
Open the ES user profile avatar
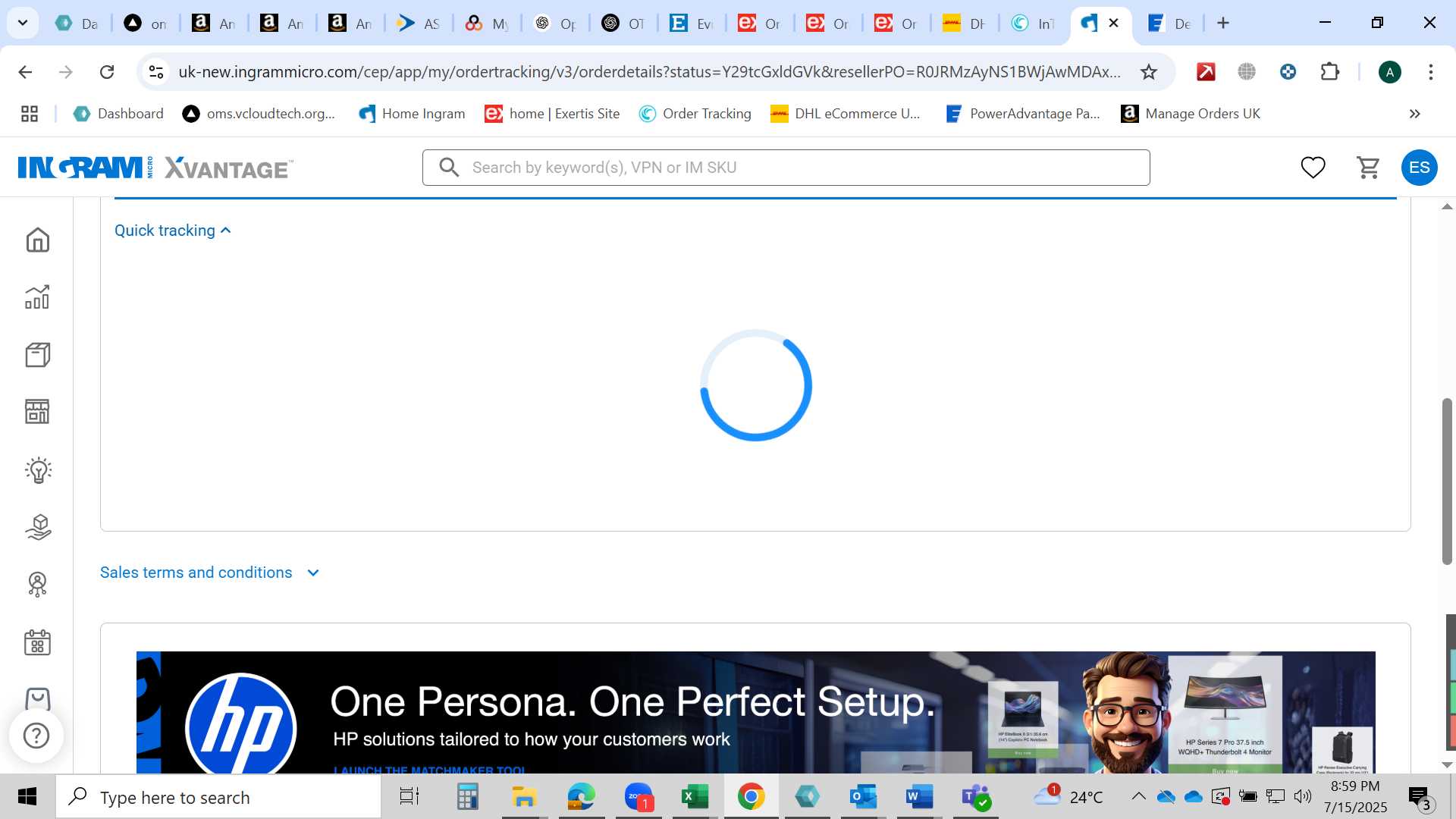tap(1419, 168)
